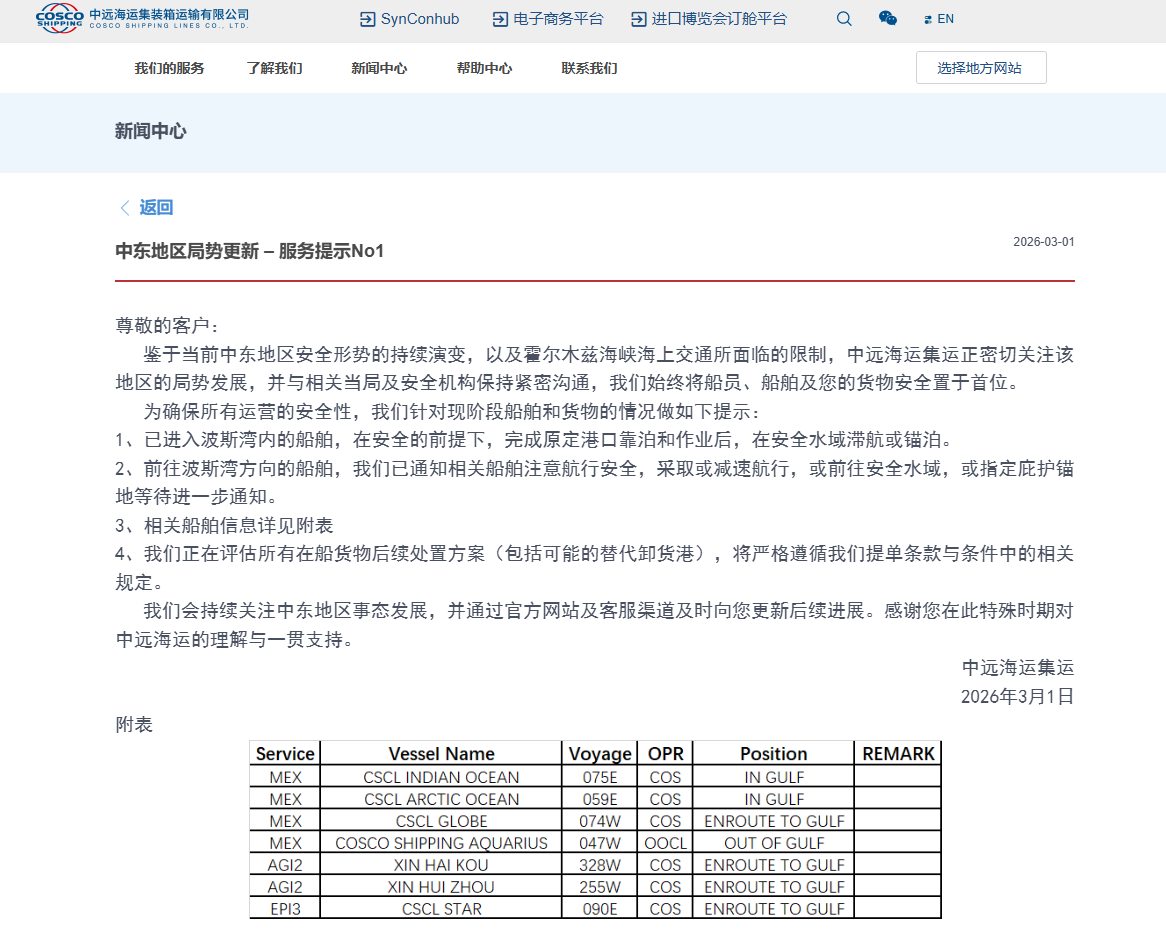Click Position column header
Viewport: 1166px width, 939px height.
click(773, 753)
